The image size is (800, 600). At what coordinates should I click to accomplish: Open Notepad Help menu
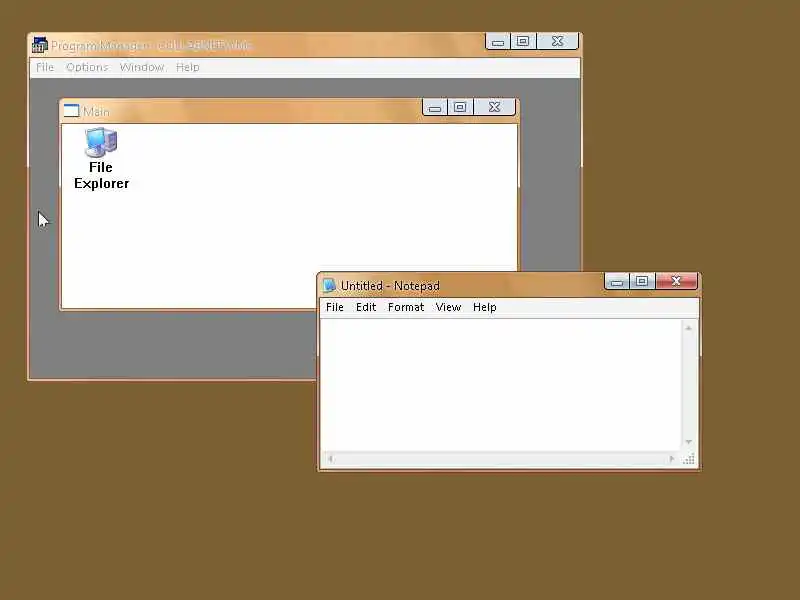click(485, 307)
